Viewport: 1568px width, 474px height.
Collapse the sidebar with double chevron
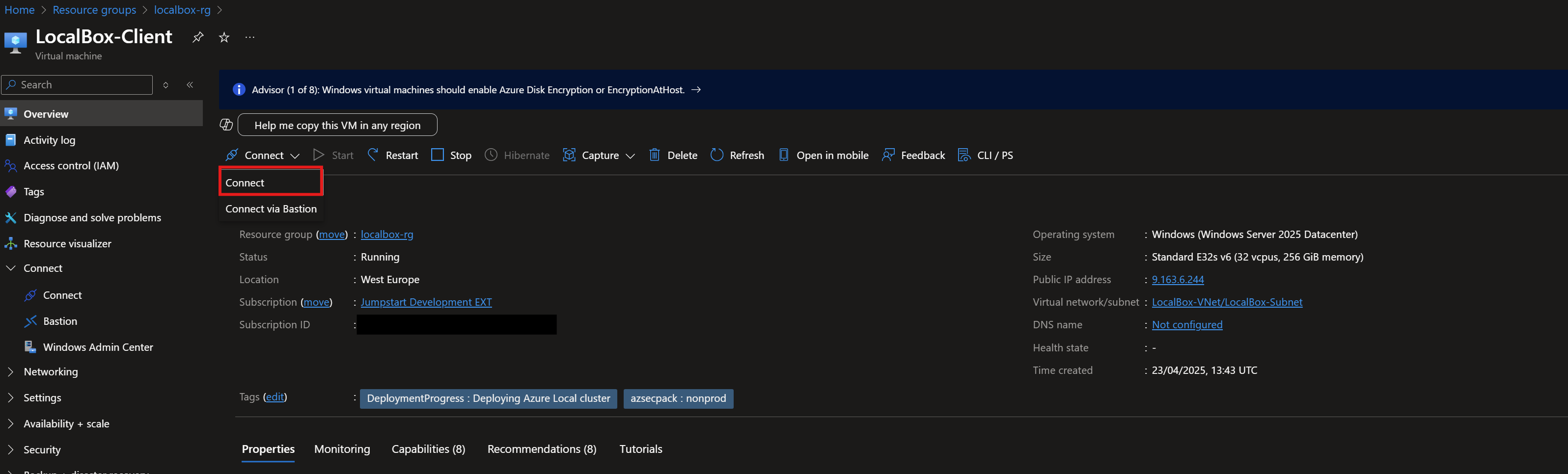tap(190, 84)
